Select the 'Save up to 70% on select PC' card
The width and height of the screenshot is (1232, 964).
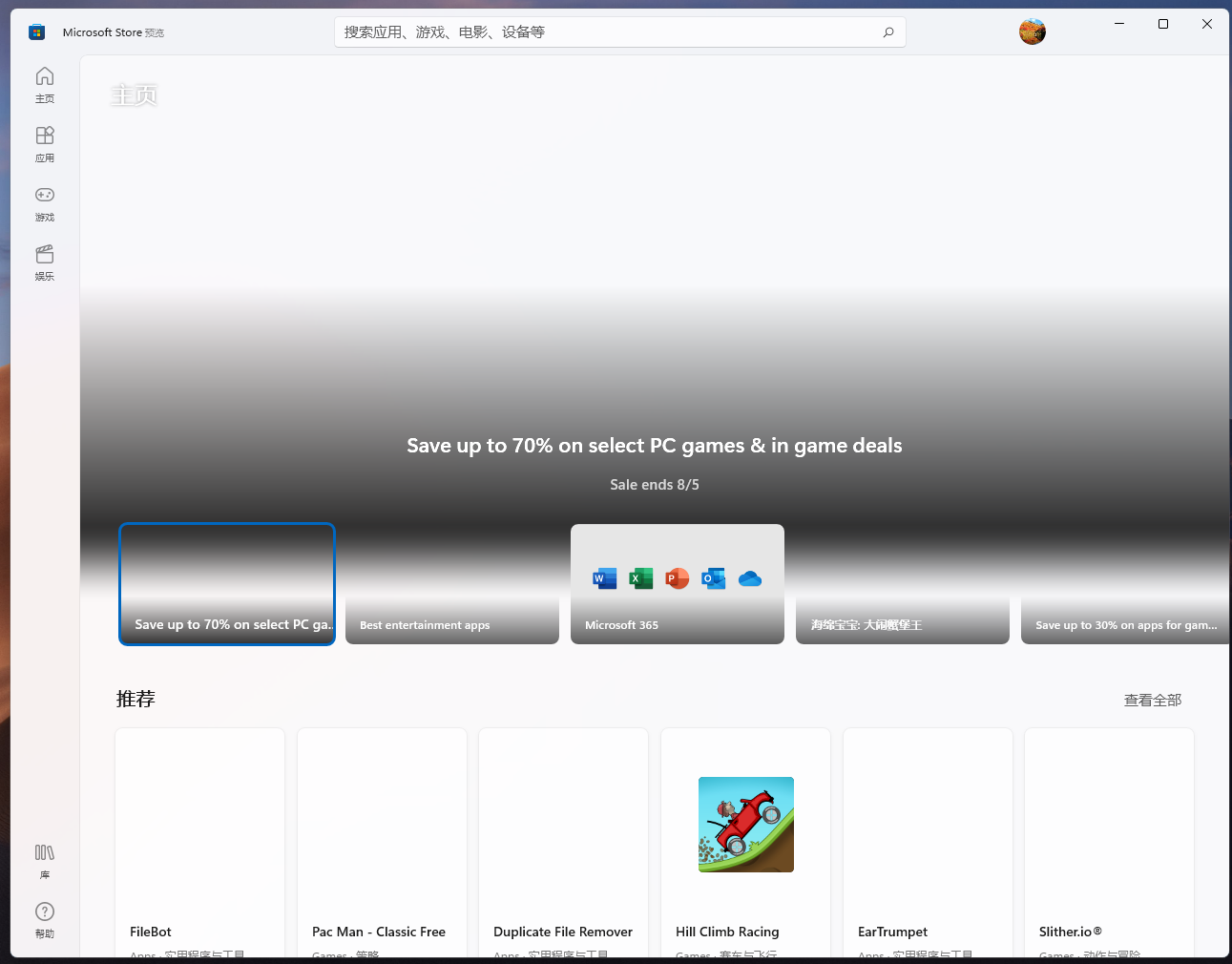(x=227, y=584)
